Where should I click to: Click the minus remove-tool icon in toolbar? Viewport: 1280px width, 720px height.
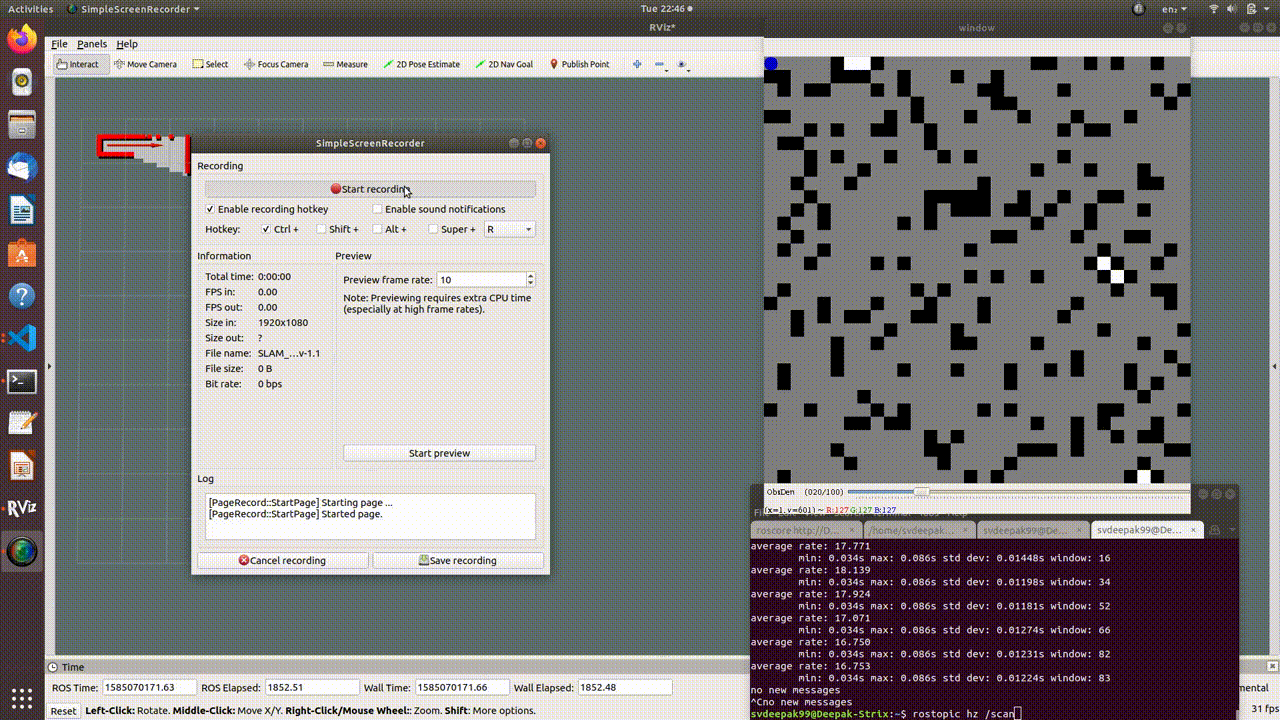[660, 64]
